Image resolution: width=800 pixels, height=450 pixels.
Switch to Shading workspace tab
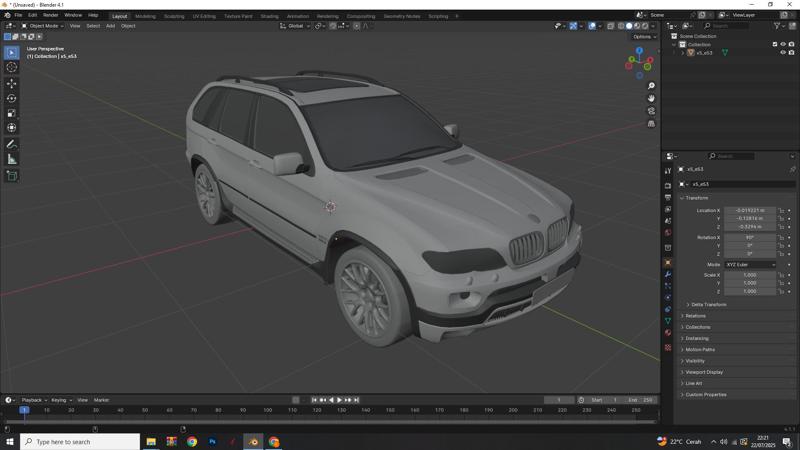pyautogui.click(x=269, y=16)
